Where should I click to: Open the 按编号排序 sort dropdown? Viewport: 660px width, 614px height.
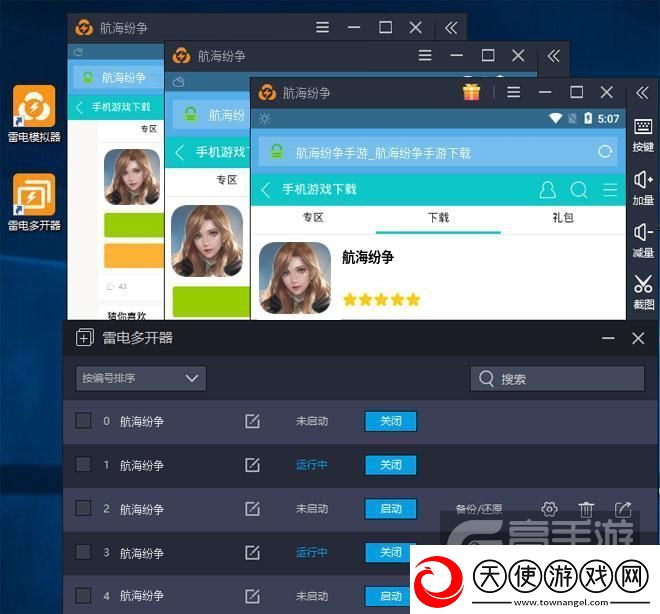[141, 378]
